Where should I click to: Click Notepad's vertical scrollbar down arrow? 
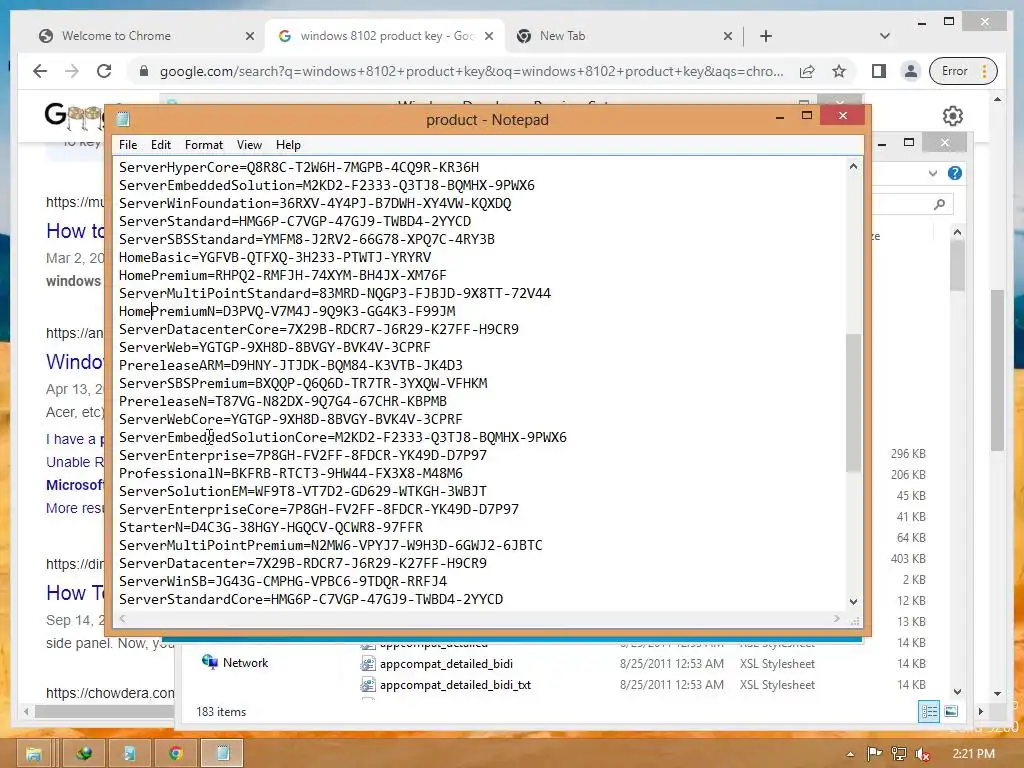[853, 601]
